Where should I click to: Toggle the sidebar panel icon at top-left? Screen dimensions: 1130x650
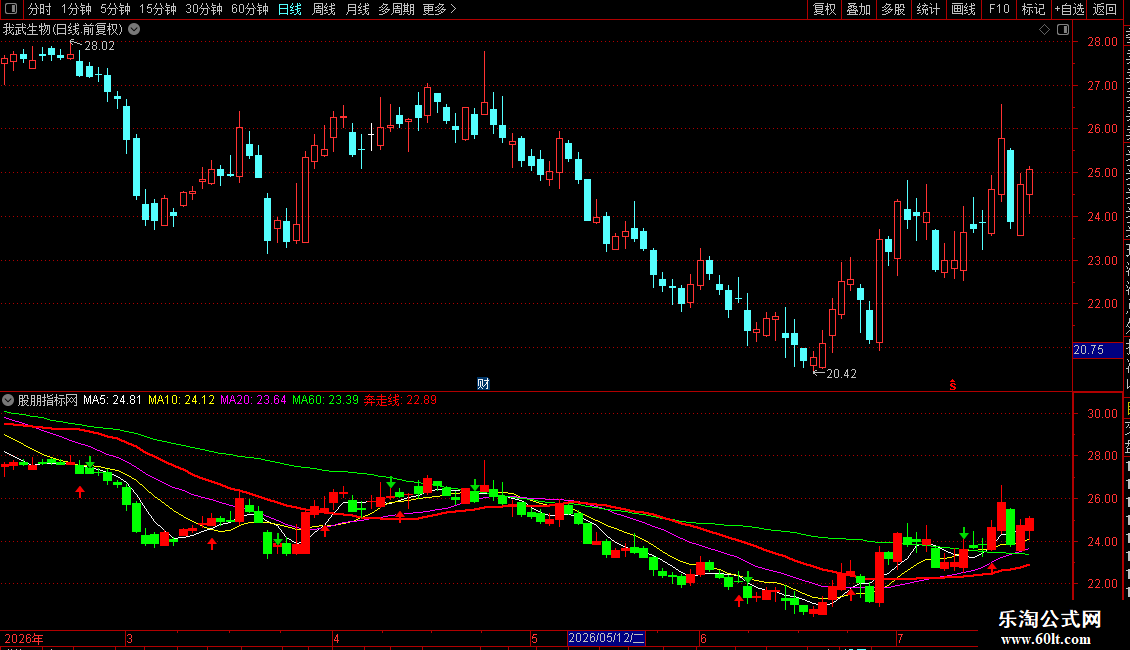[x=11, y=9]
